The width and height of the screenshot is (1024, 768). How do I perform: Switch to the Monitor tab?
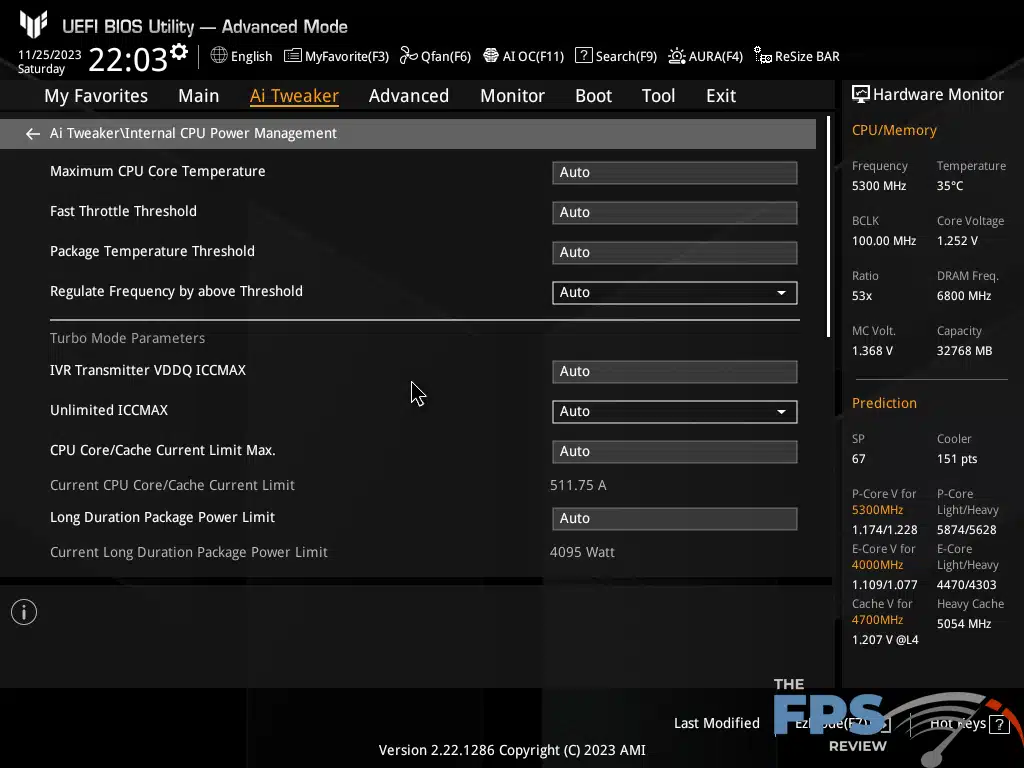click(513, 96)
